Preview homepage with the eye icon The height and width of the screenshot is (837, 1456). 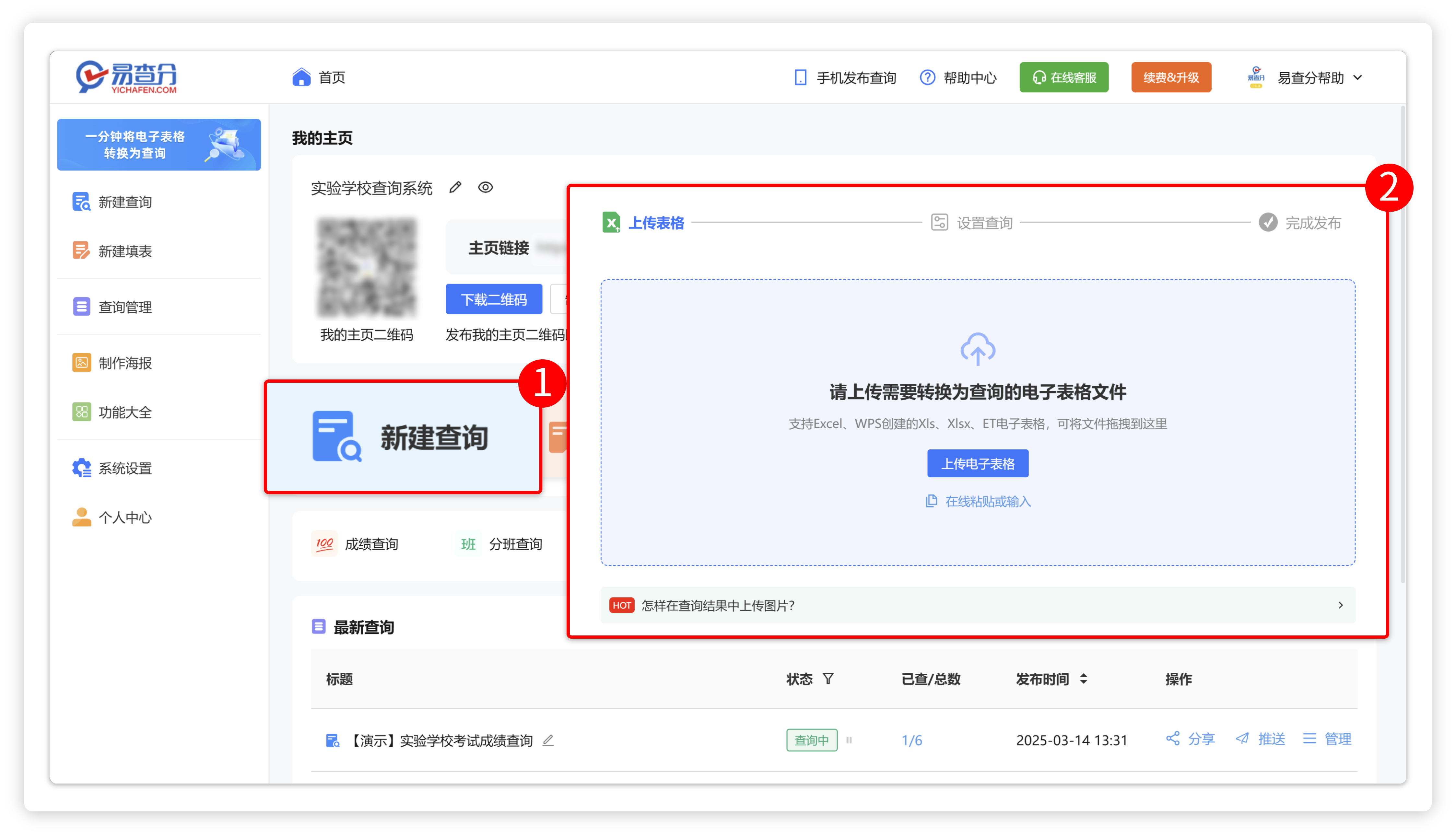[x=485, y=187]
